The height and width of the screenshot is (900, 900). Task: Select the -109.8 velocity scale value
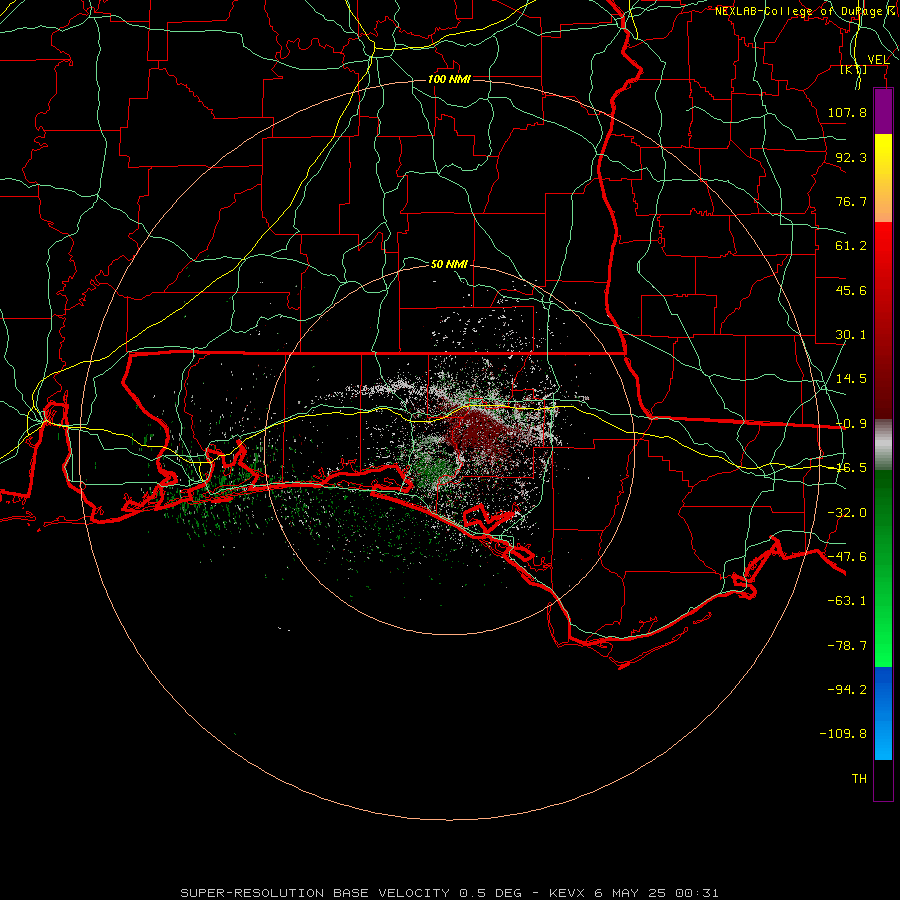click(843, 734)
